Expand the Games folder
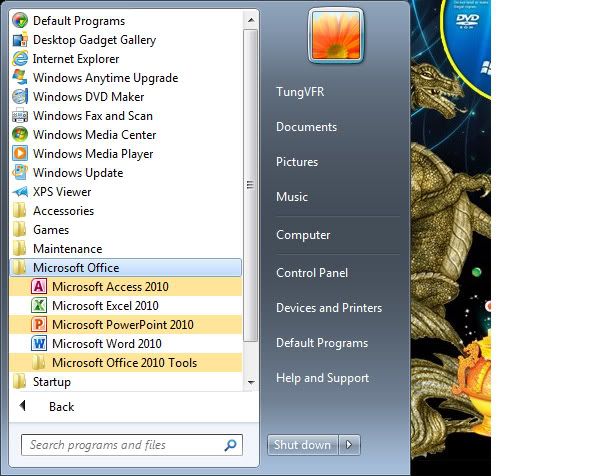The height and width of the screenshot is (476, 614). point(125,230)
